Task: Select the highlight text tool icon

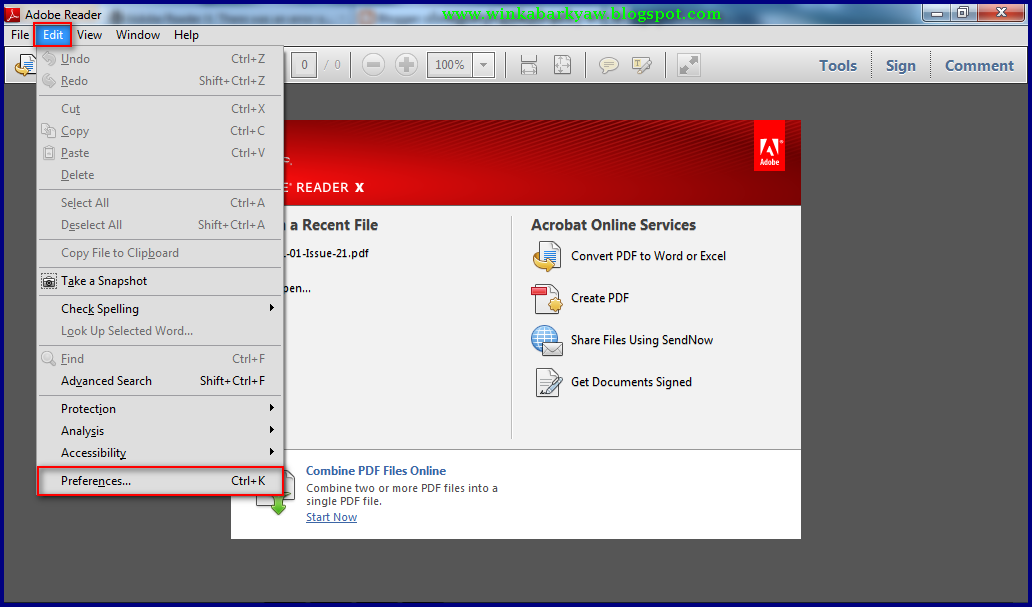Action: tap(642, 65)
